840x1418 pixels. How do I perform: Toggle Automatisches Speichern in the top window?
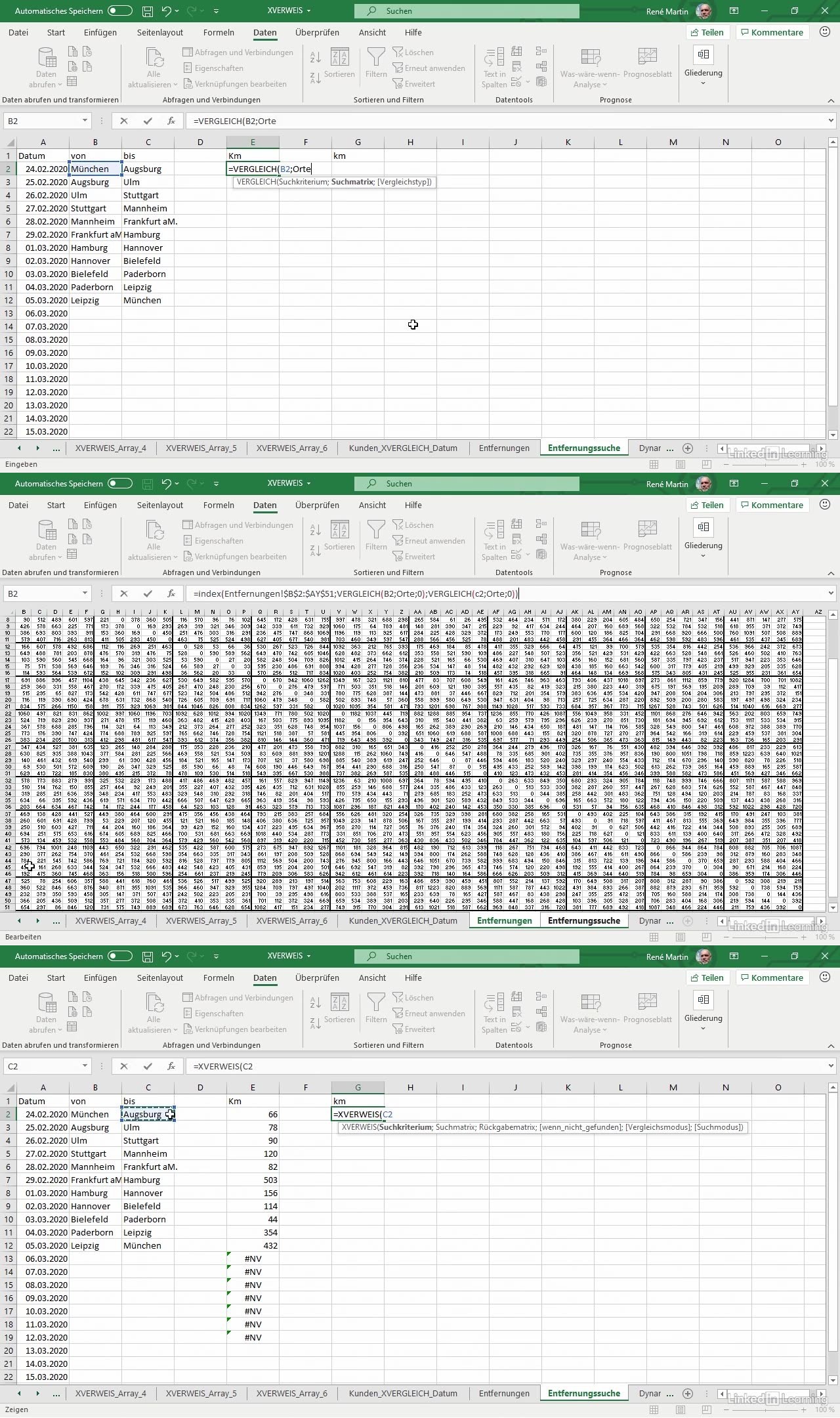coord(120,11)
